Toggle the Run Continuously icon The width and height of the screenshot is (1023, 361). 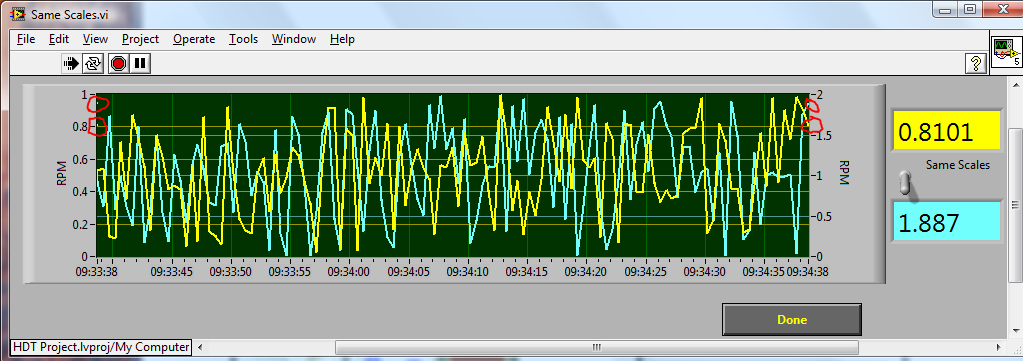click(x=93, y=63)
